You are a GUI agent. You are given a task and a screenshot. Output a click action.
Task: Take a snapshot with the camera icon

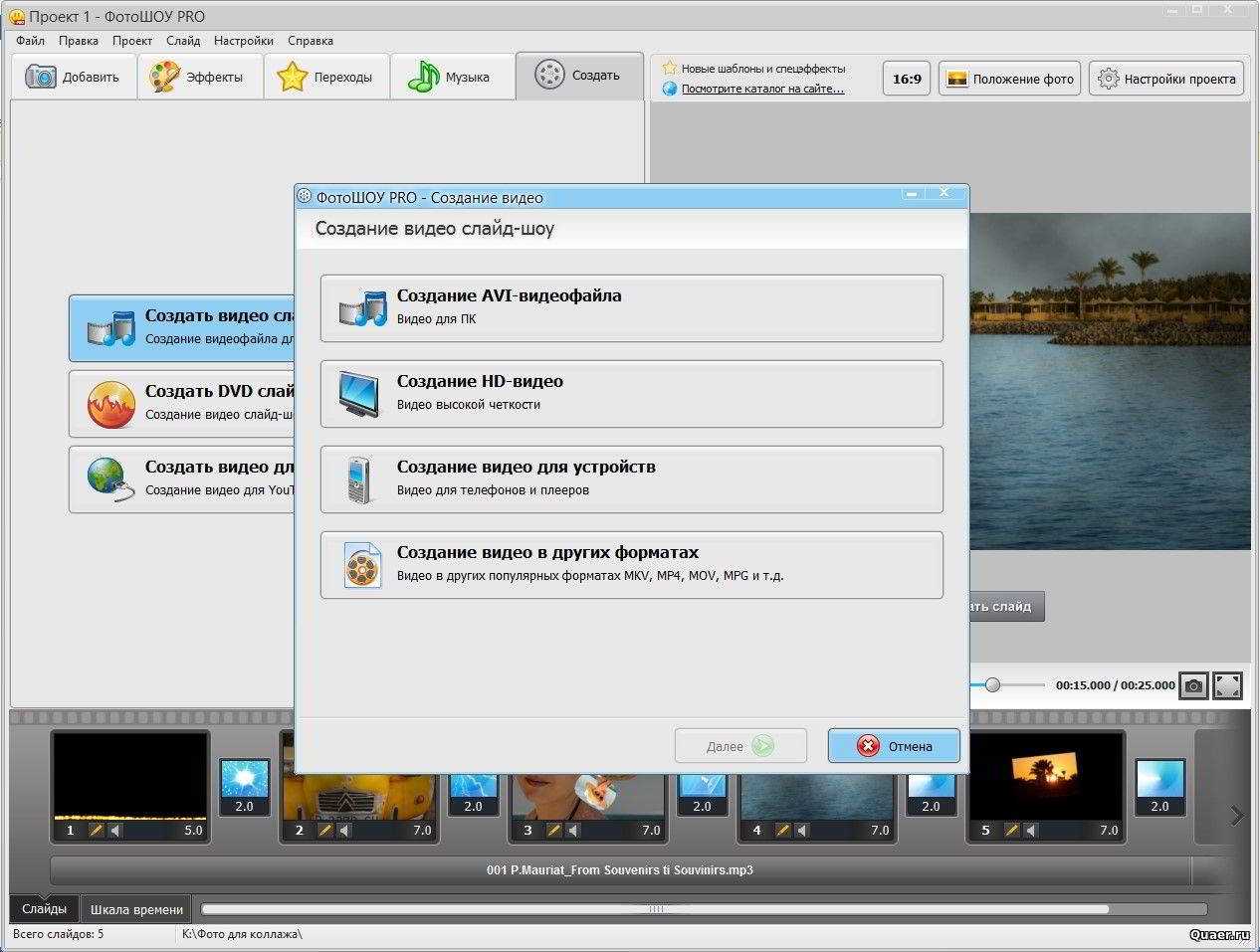1192,685
